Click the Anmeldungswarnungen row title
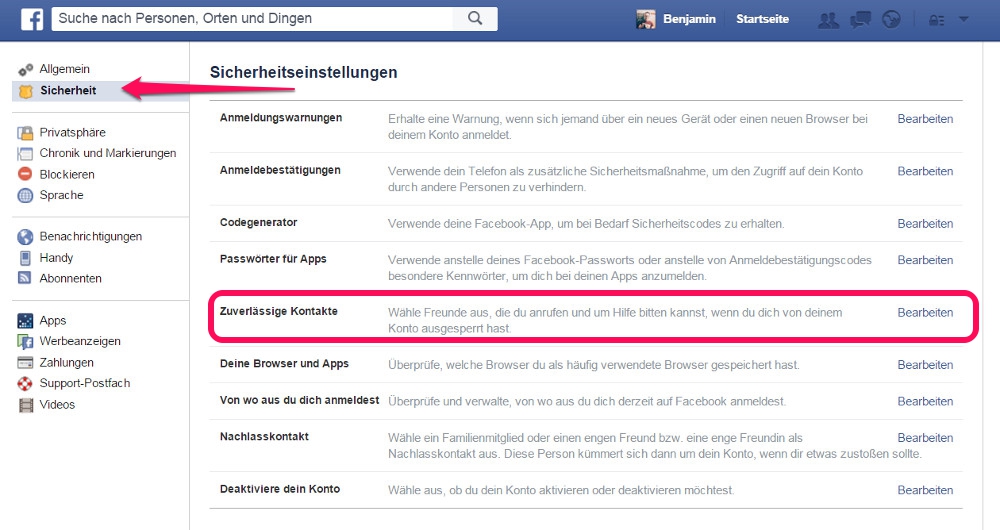Image resolution: width=1000 pixels, height=530 pixels. point(281,118)
